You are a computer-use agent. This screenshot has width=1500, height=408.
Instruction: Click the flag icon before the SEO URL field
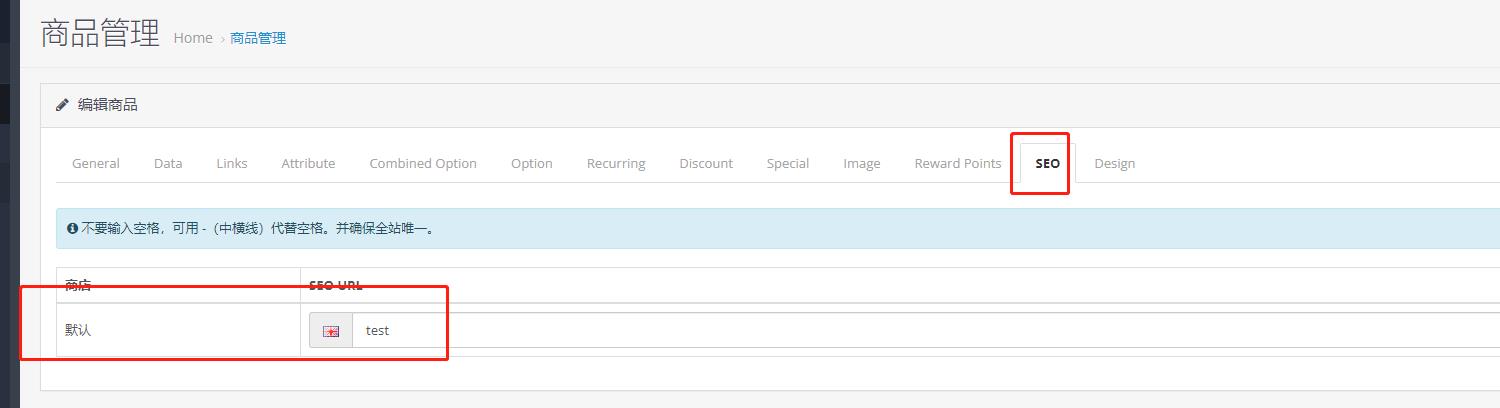click(331, 331)
